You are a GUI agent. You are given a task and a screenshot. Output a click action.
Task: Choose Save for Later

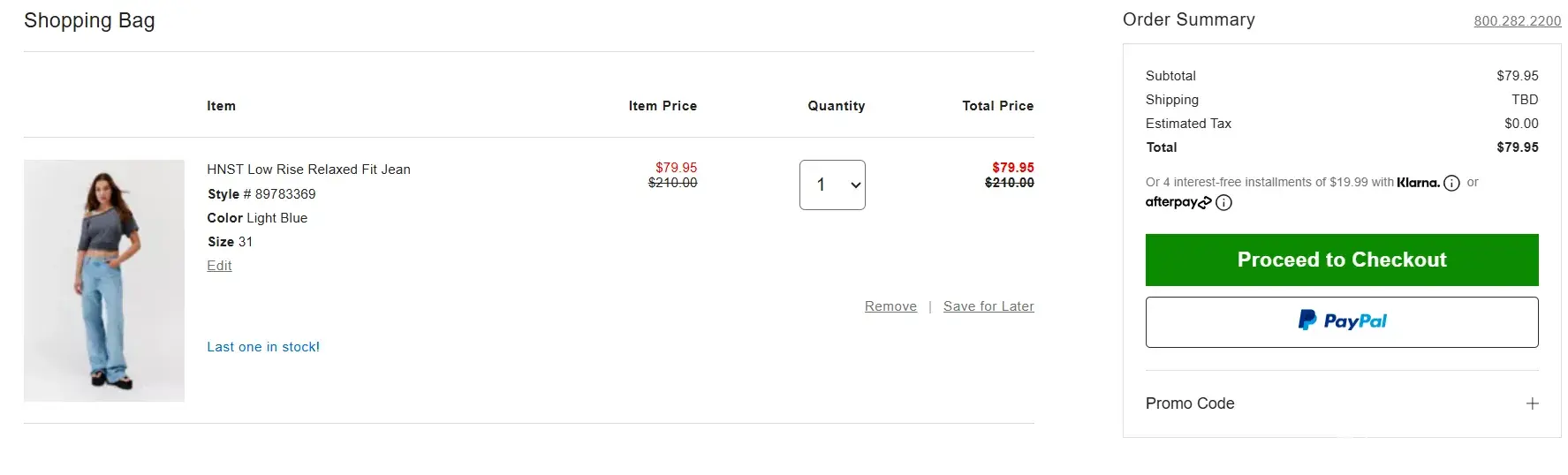(x=988, y=306)
